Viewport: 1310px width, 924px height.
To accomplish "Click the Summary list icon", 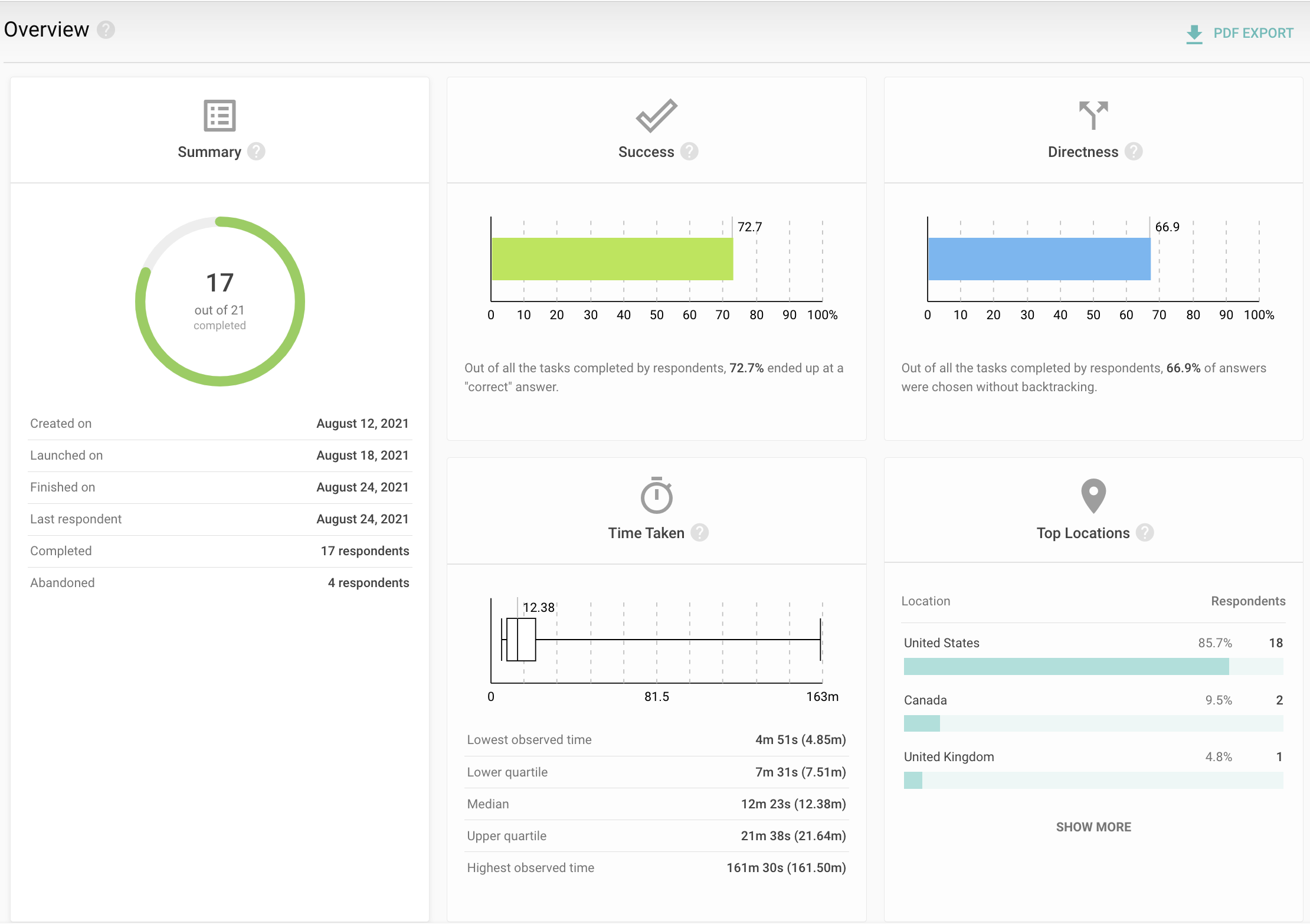I will point(220,116).
